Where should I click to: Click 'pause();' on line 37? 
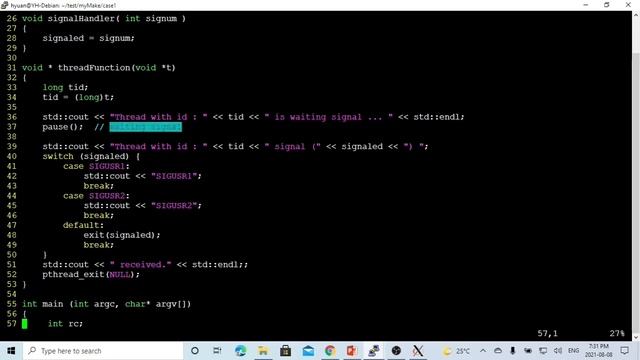pos(62,127)
